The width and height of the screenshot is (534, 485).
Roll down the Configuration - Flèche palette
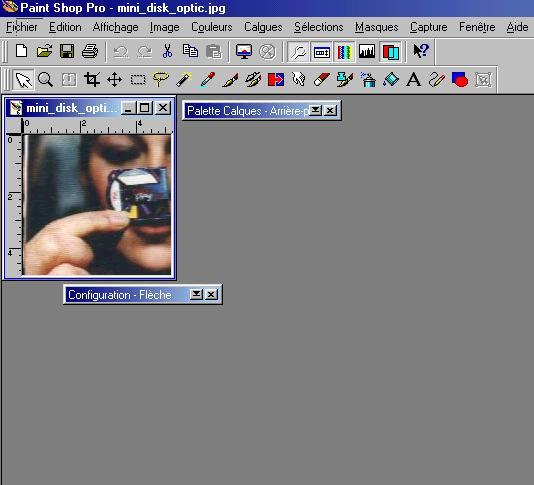(x=197, y=294)
